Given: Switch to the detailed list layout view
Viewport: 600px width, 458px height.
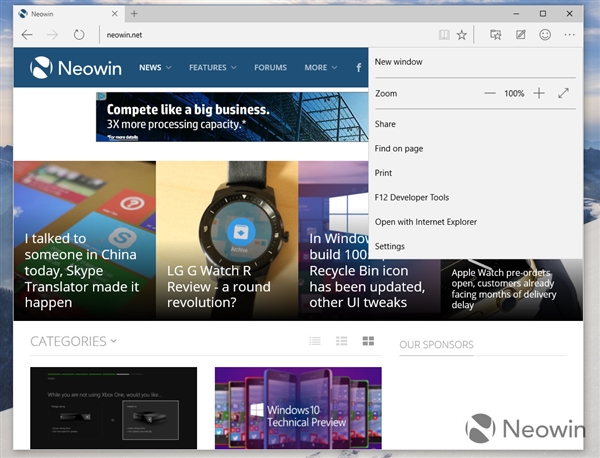Looking at the screenshot, I should [x=342, y=342].
